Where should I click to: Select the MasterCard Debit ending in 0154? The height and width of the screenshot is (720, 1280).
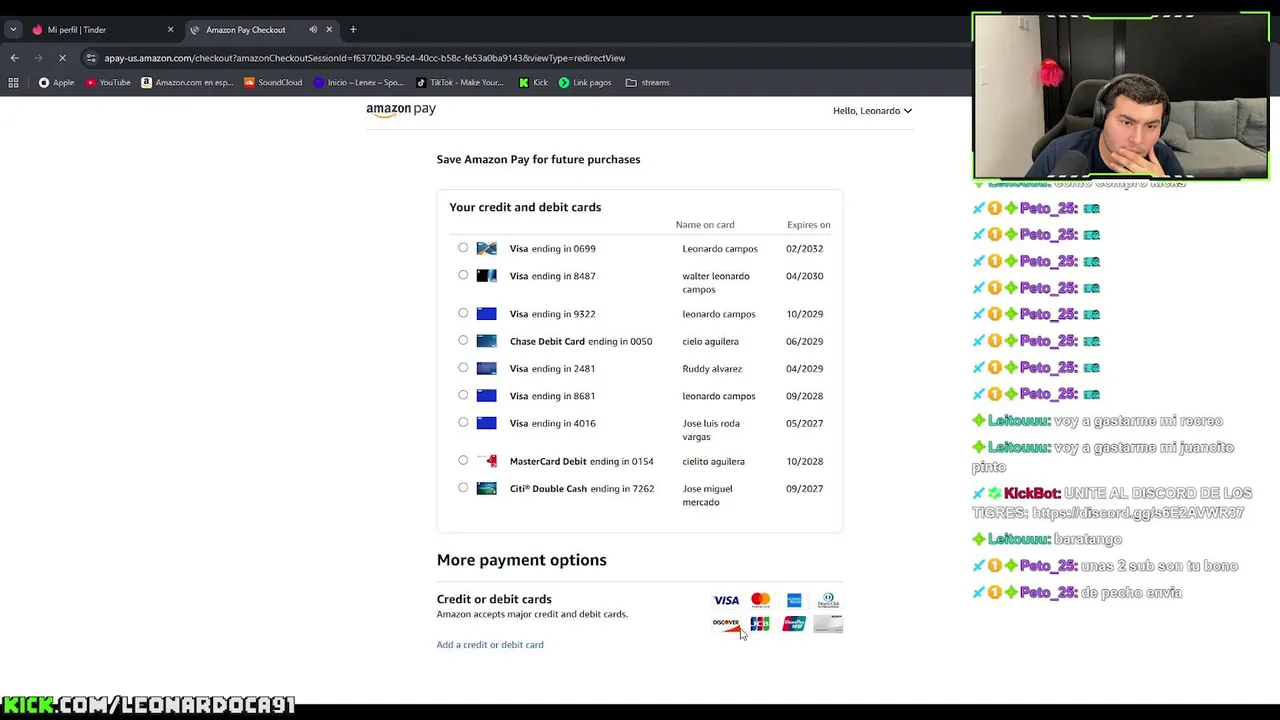click(x=463, y=460)
